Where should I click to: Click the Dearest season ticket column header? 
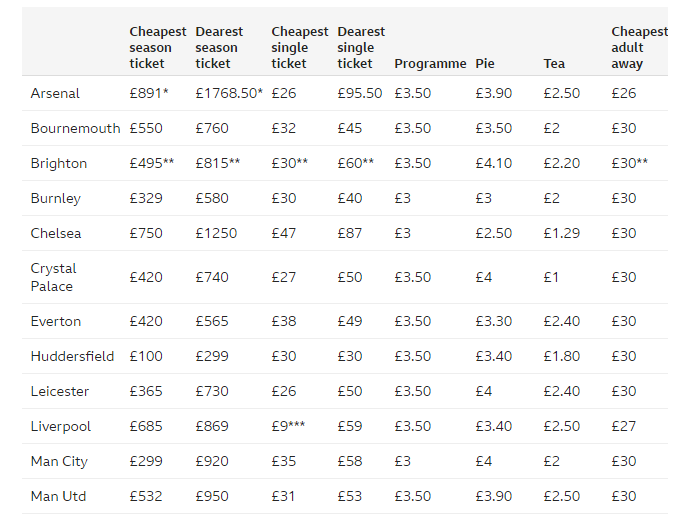click(x=219, y=47)
